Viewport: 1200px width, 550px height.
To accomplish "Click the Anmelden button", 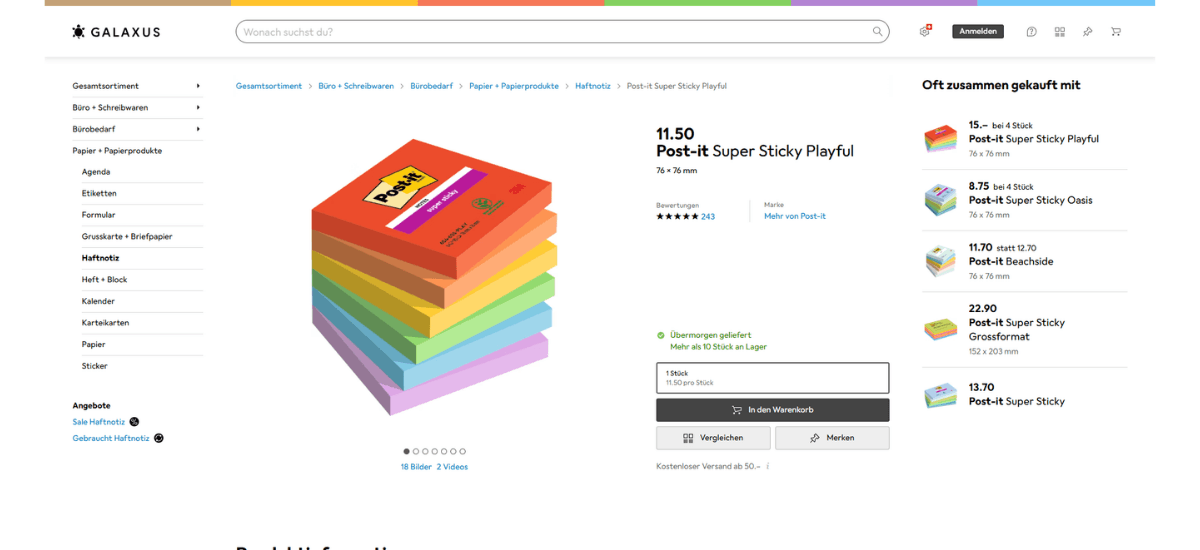I will click(977, 32).
